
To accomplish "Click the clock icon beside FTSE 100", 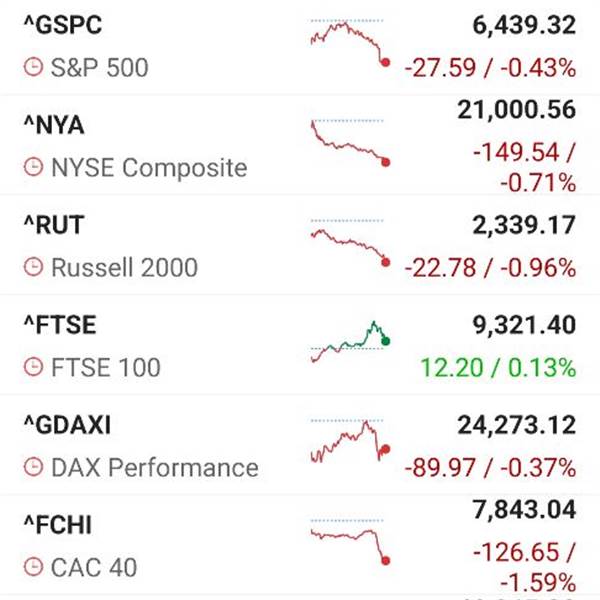I will tap(33, 367).
